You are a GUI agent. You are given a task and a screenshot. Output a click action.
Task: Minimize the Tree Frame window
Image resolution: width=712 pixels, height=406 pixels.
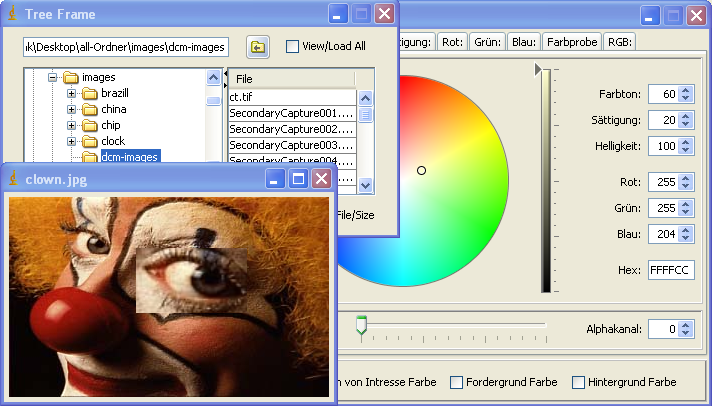coord(338,14)
